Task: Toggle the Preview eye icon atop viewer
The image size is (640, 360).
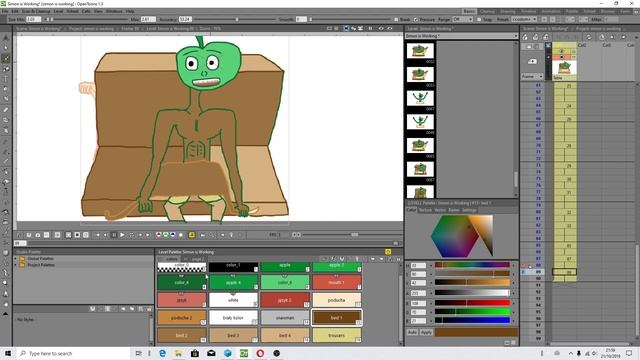Action: pyautogui.click(x=381, y=29)
